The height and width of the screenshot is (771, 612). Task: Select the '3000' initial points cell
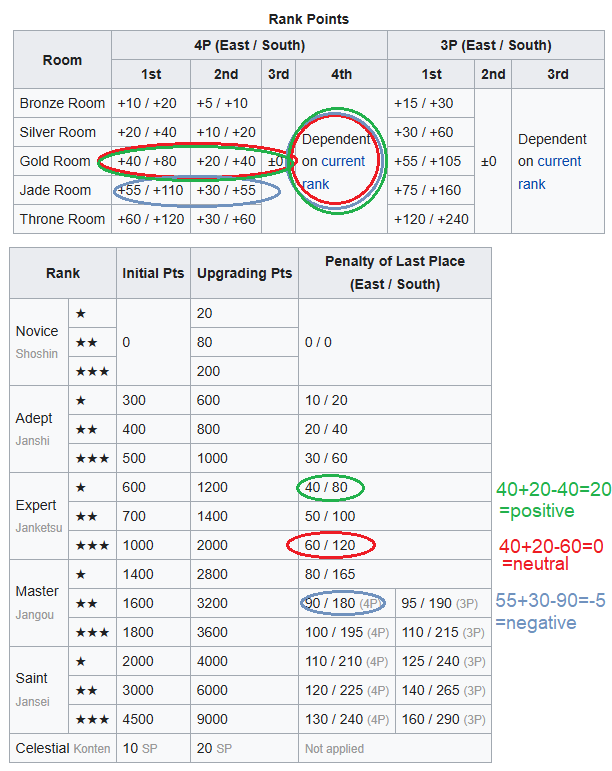[153, 690]
